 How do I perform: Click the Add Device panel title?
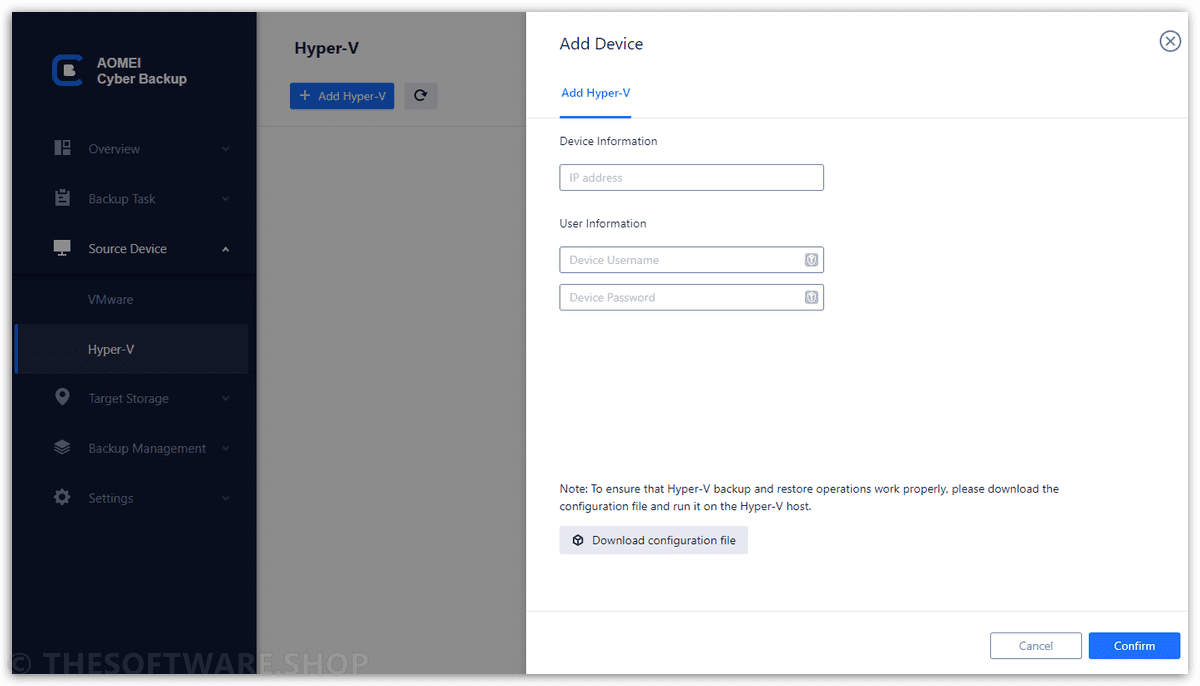pyautogui.click(x=601, y=44)
